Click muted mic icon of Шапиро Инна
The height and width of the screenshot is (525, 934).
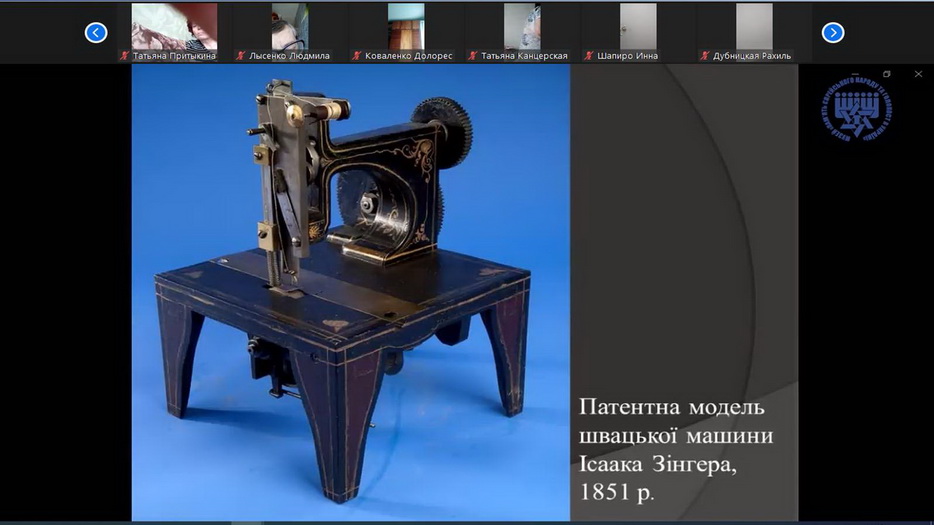pos(589,56)
